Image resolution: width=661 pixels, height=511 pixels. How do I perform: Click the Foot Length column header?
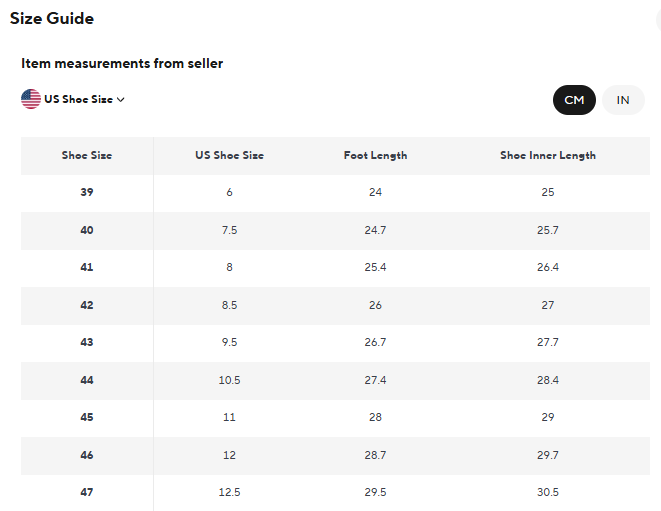click(x=375, y=156)
